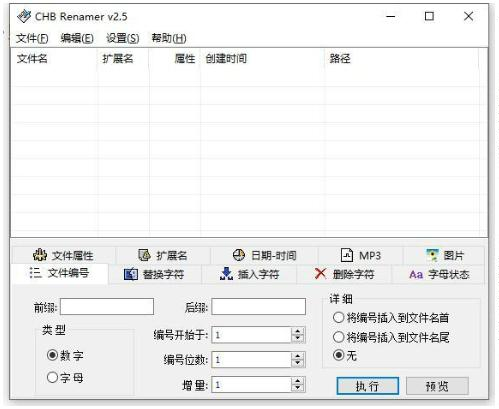
Task: Click the Aa 字母状态 icon
Action: pyautogui.click(x=416, y=275)
